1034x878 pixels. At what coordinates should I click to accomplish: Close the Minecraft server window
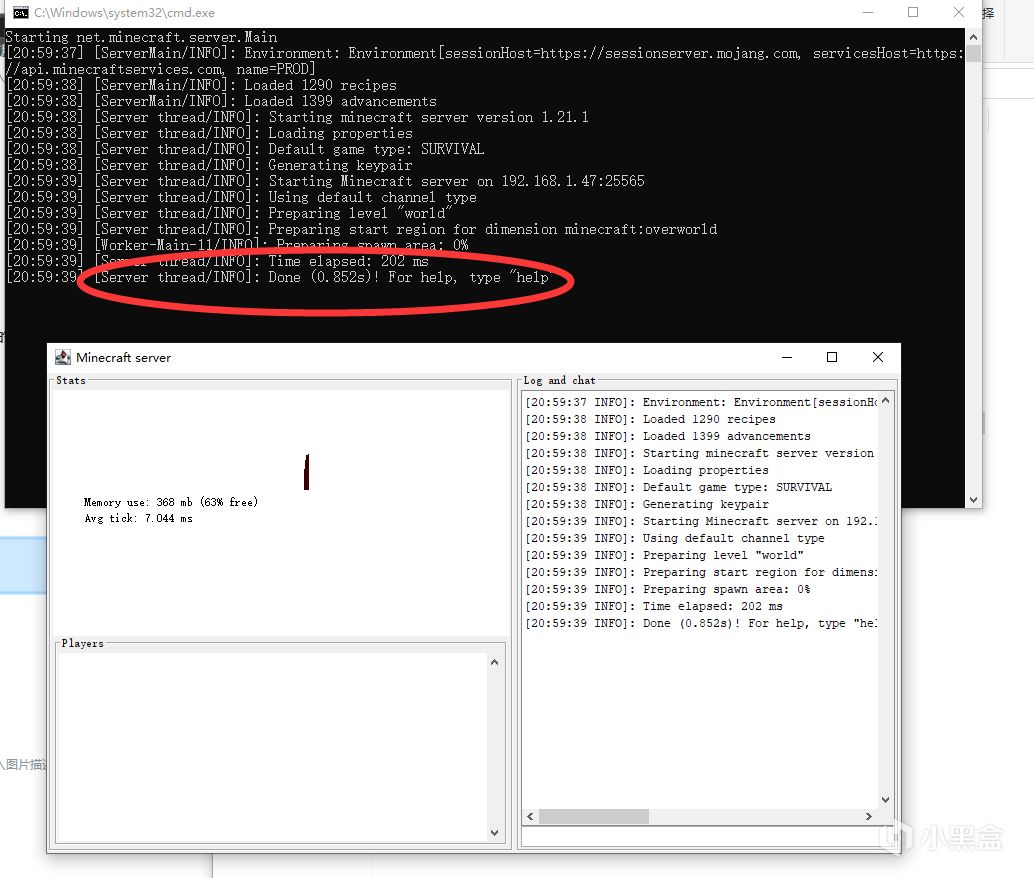tap(878, 357)
